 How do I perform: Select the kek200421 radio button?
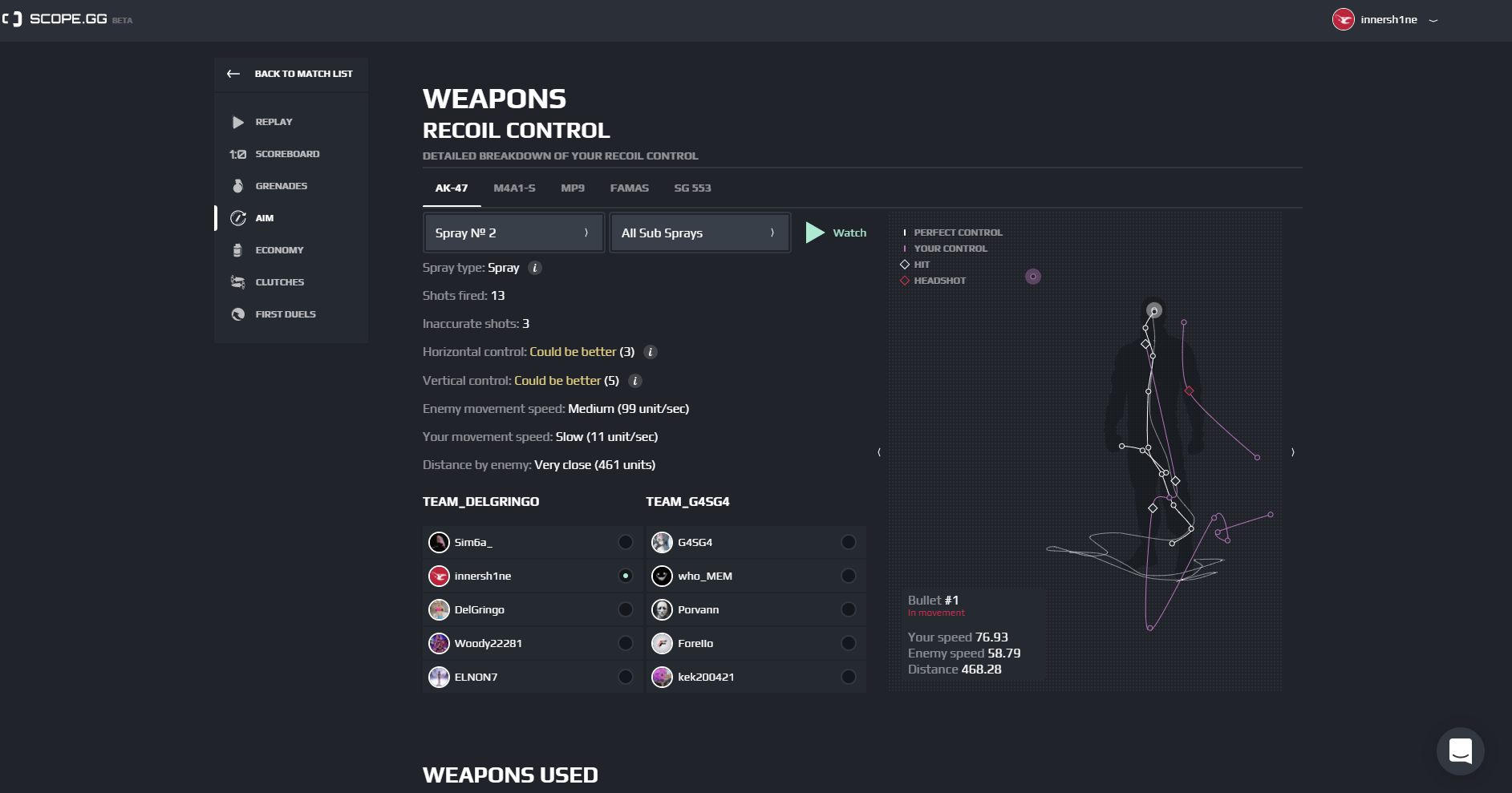click(x=849, y=678)
